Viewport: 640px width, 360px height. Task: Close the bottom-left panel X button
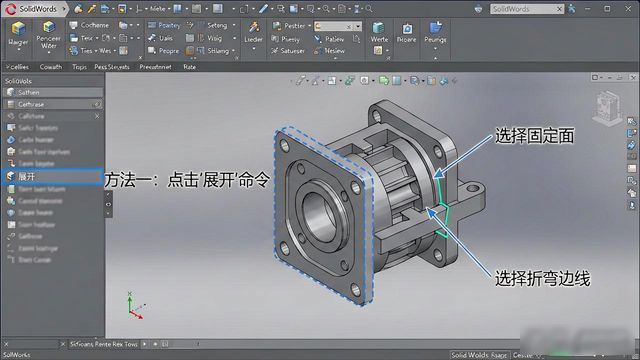tap(6, 344)
